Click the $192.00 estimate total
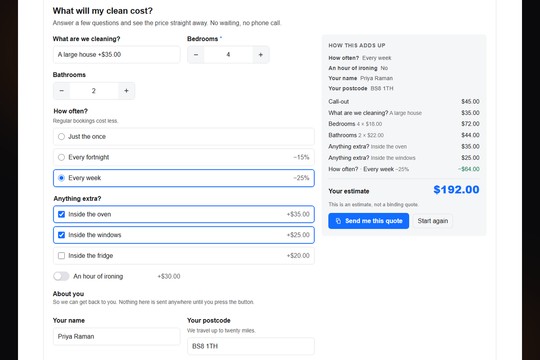This screenshot has width=540, height=360. click(x=456, y=189)
